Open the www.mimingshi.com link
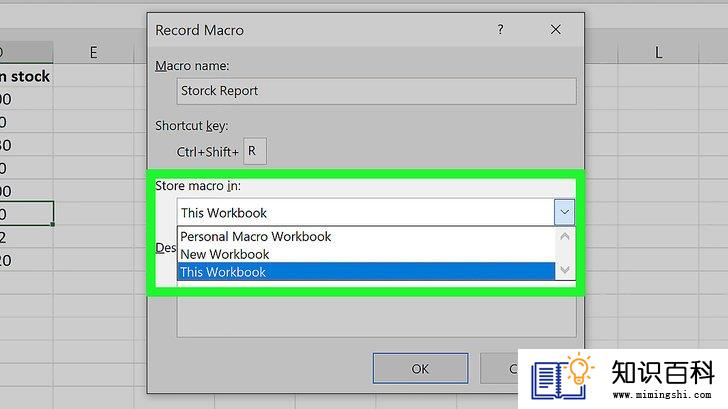The height and width of the screenshot is (409, 728). pyautogui.click(x=662, y=395)
